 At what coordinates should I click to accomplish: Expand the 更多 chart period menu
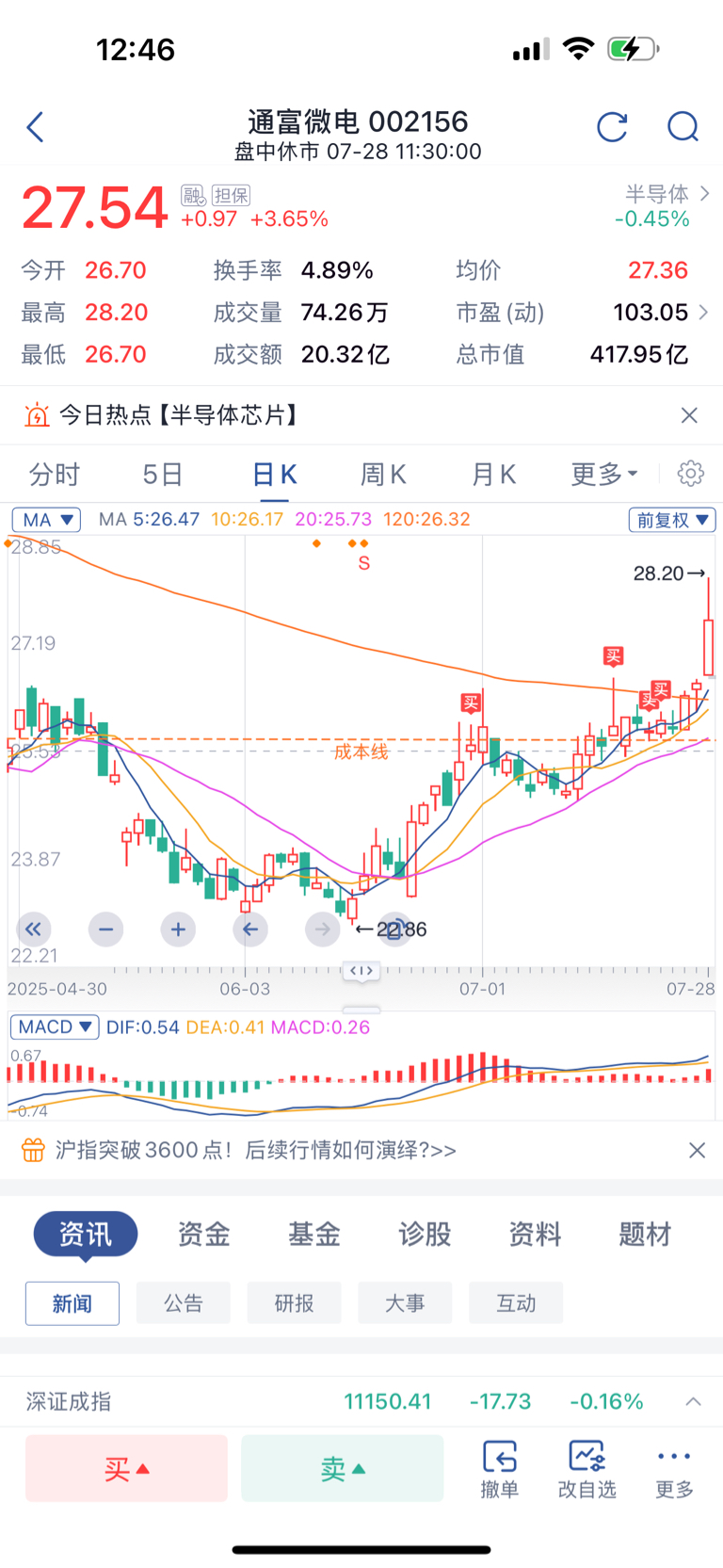tap(604, 474)
